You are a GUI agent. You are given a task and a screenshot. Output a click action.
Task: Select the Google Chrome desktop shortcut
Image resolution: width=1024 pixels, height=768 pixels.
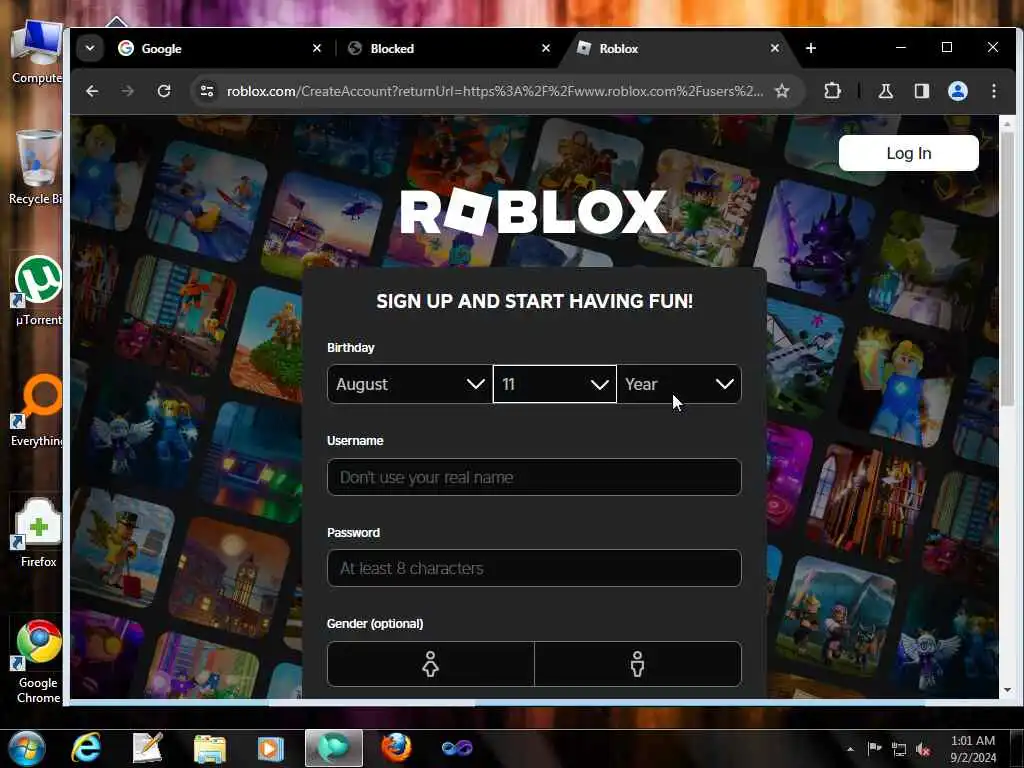39,660
